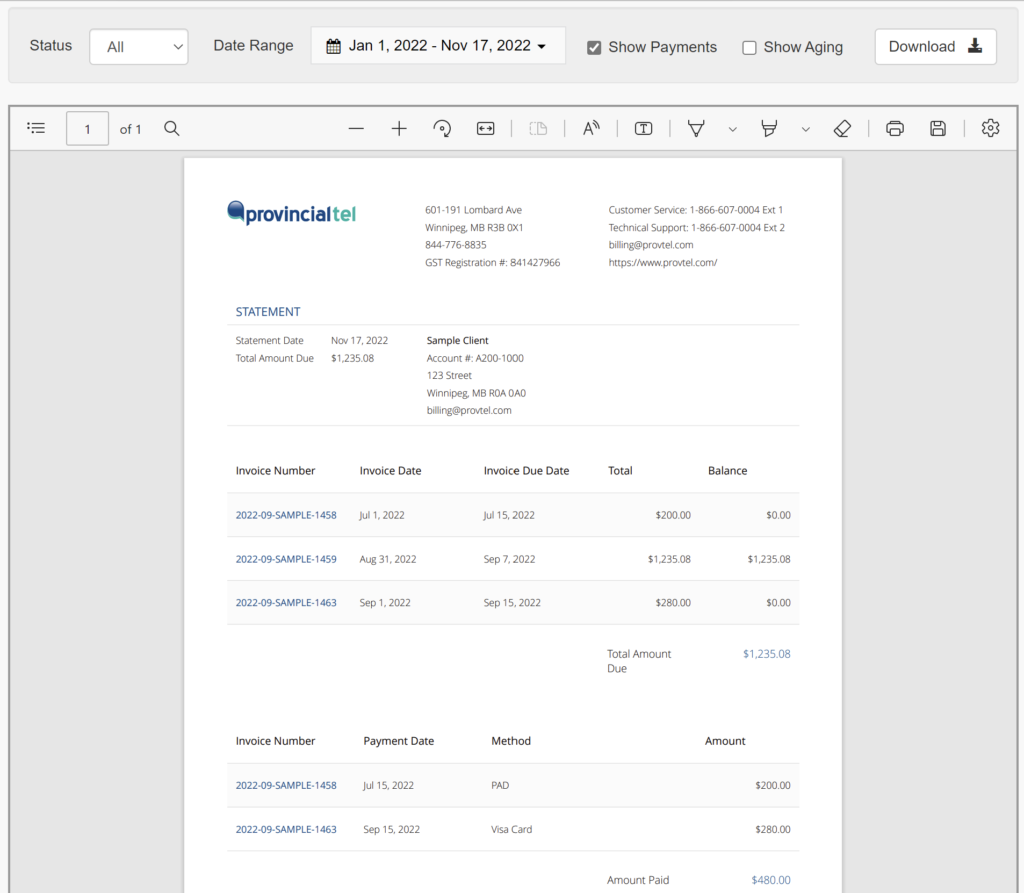Viewport: 1024px width, 893px height.
Task: Open payment row link 2022-09-SAMPLE-1463
Action: point(286,830)
